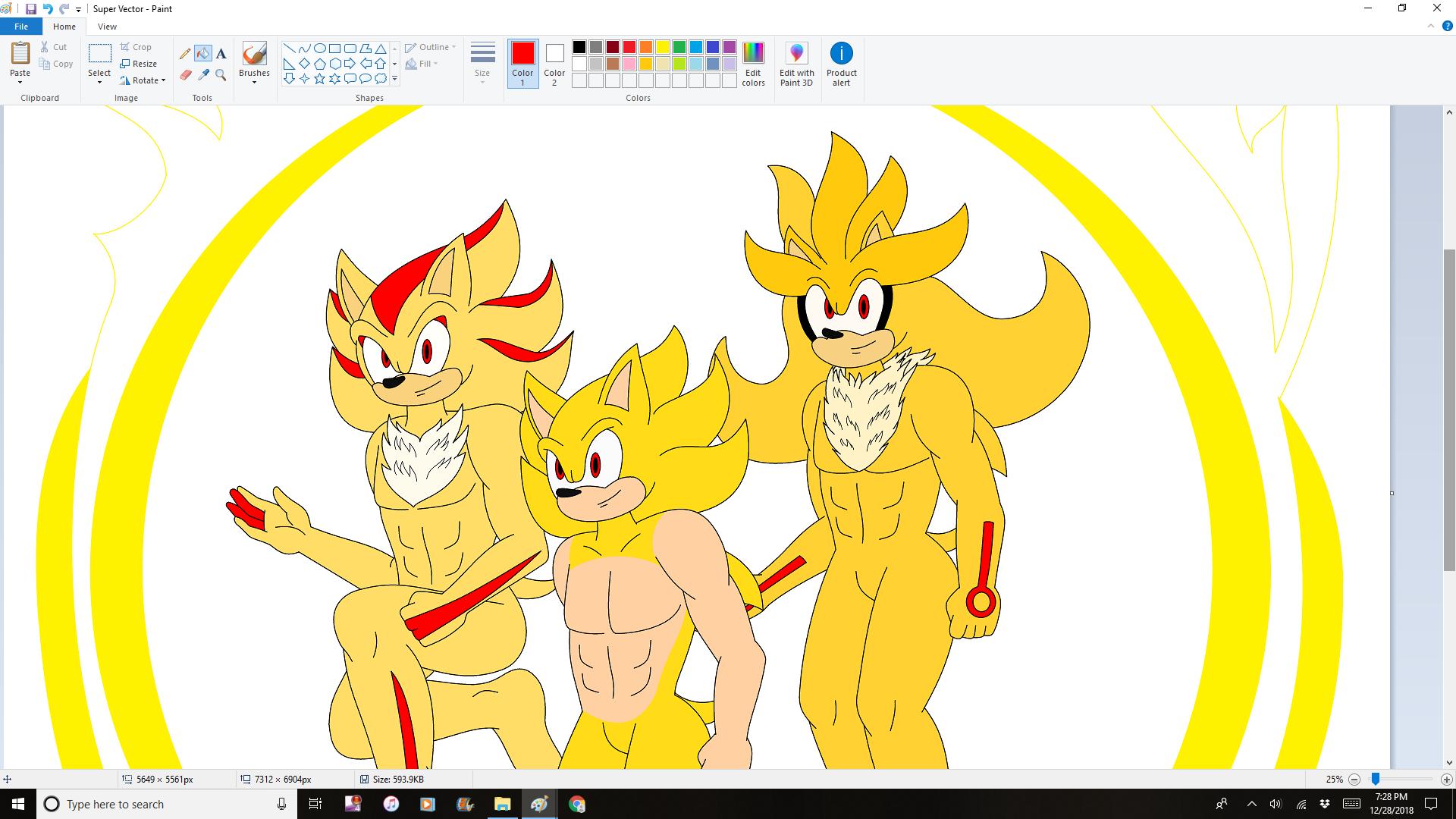Open the shape Fill dropdown
The width and height of the screenshot is (1456, 819).
coord(422,64)
